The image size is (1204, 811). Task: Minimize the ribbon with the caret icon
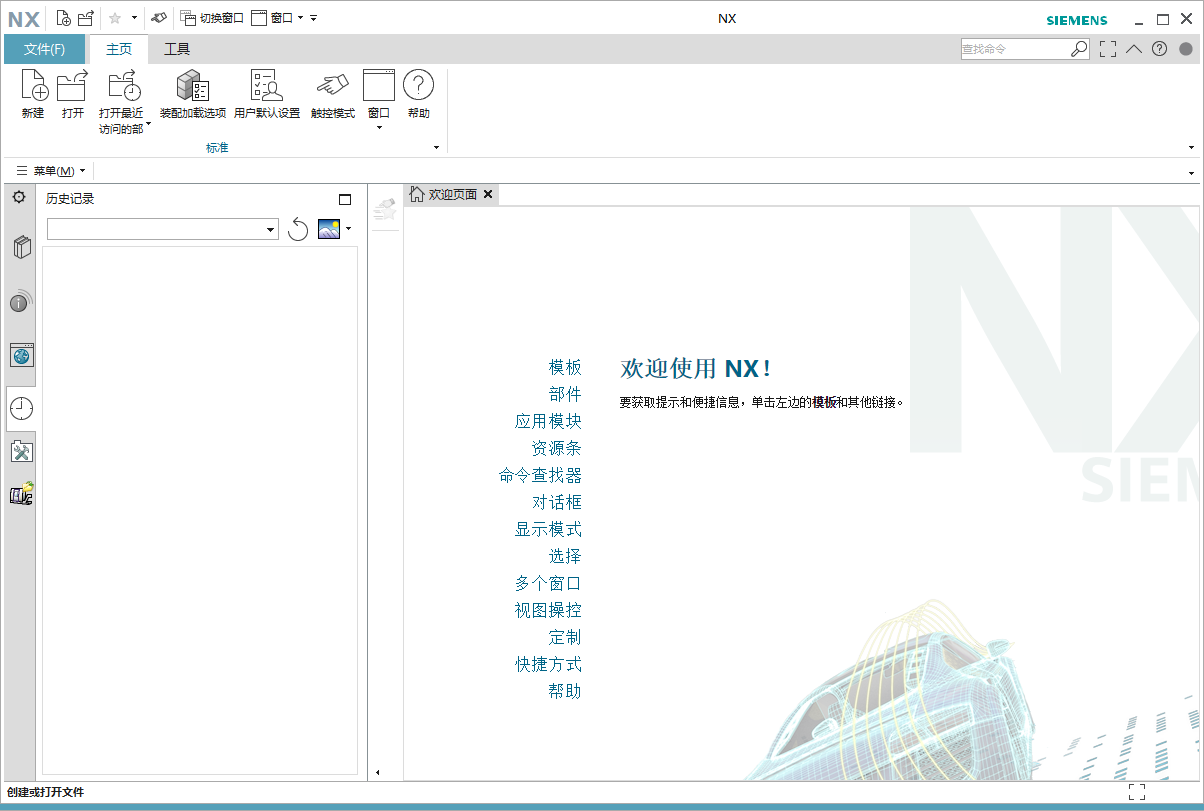[x=1134, y=48]
